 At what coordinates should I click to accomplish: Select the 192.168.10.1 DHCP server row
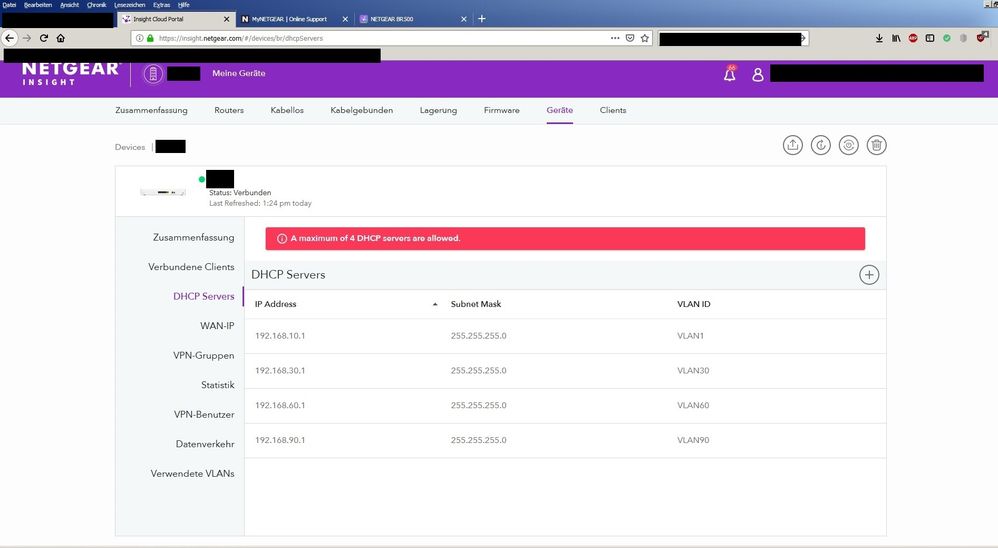click(x=565, y=336)
